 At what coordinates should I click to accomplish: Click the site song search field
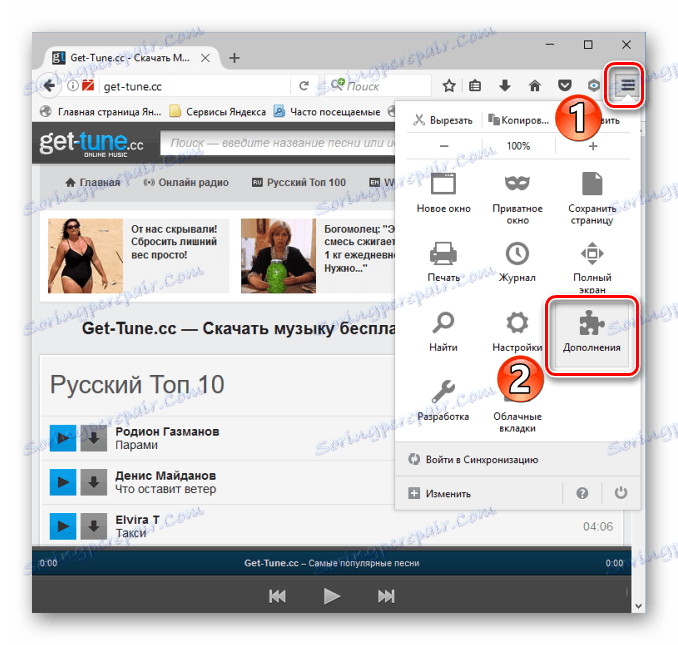point(278,143)
